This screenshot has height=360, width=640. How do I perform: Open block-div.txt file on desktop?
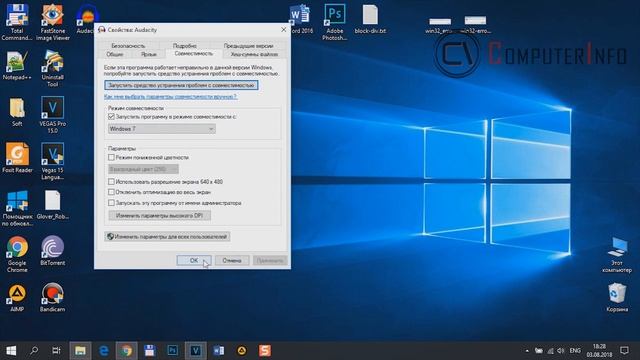click(x=370, y=19)
